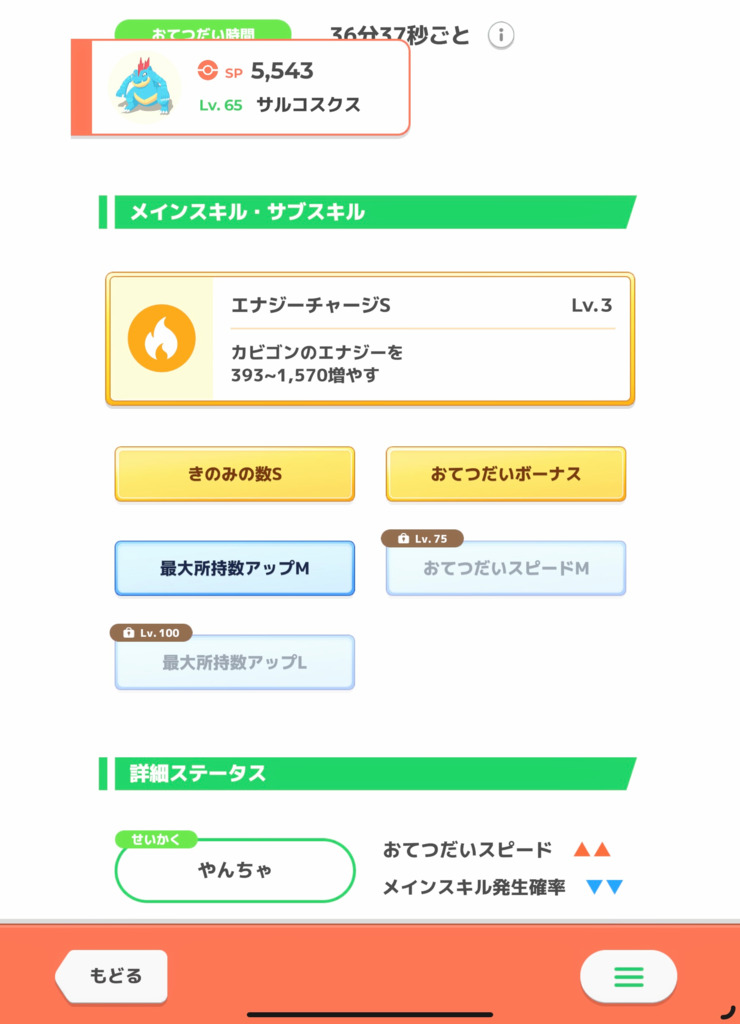Tap the やんちゃ nature pill
Viewport: 740px width, 1024px height.
(234, 870)
